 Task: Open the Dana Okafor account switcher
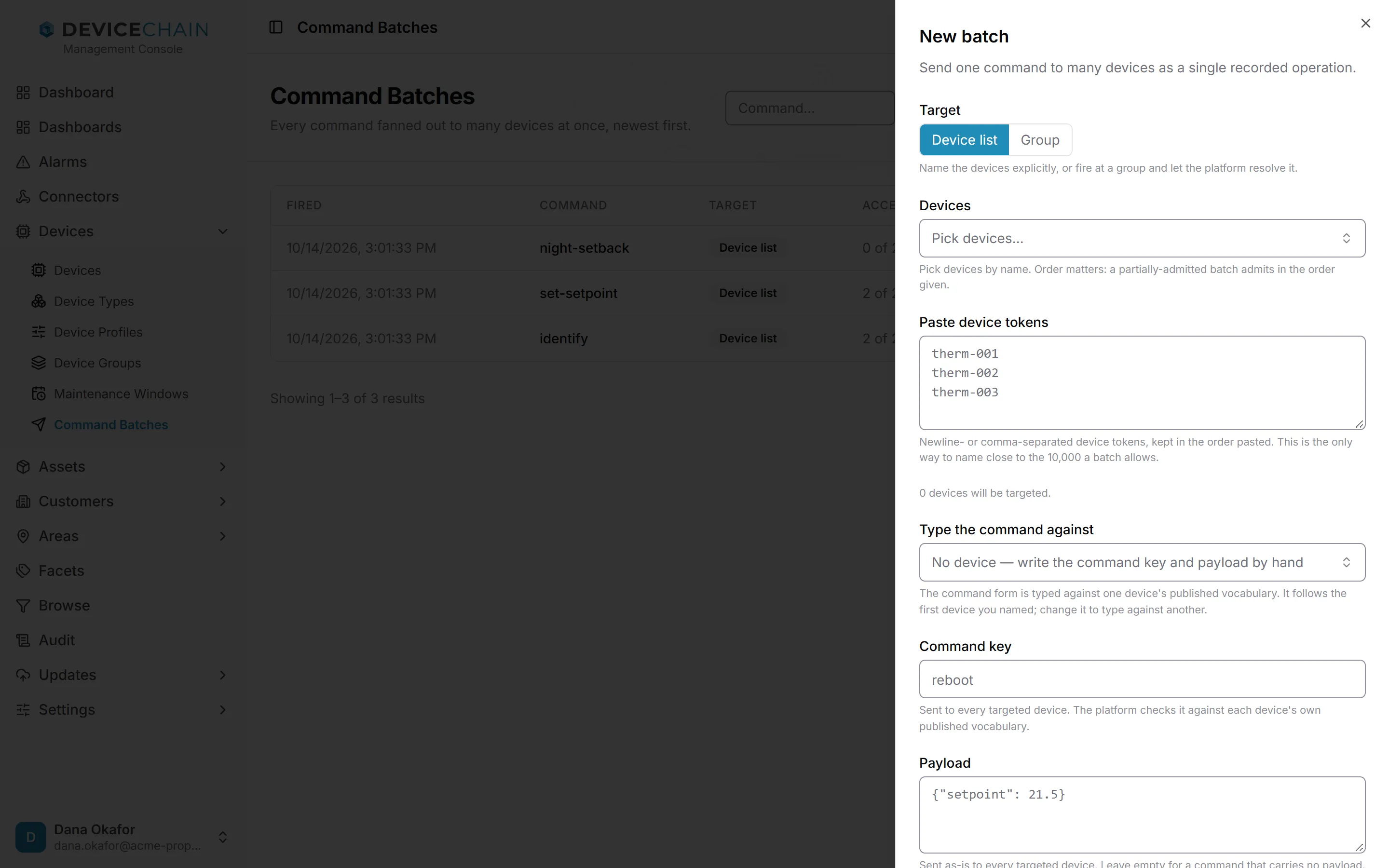(122, 837)
